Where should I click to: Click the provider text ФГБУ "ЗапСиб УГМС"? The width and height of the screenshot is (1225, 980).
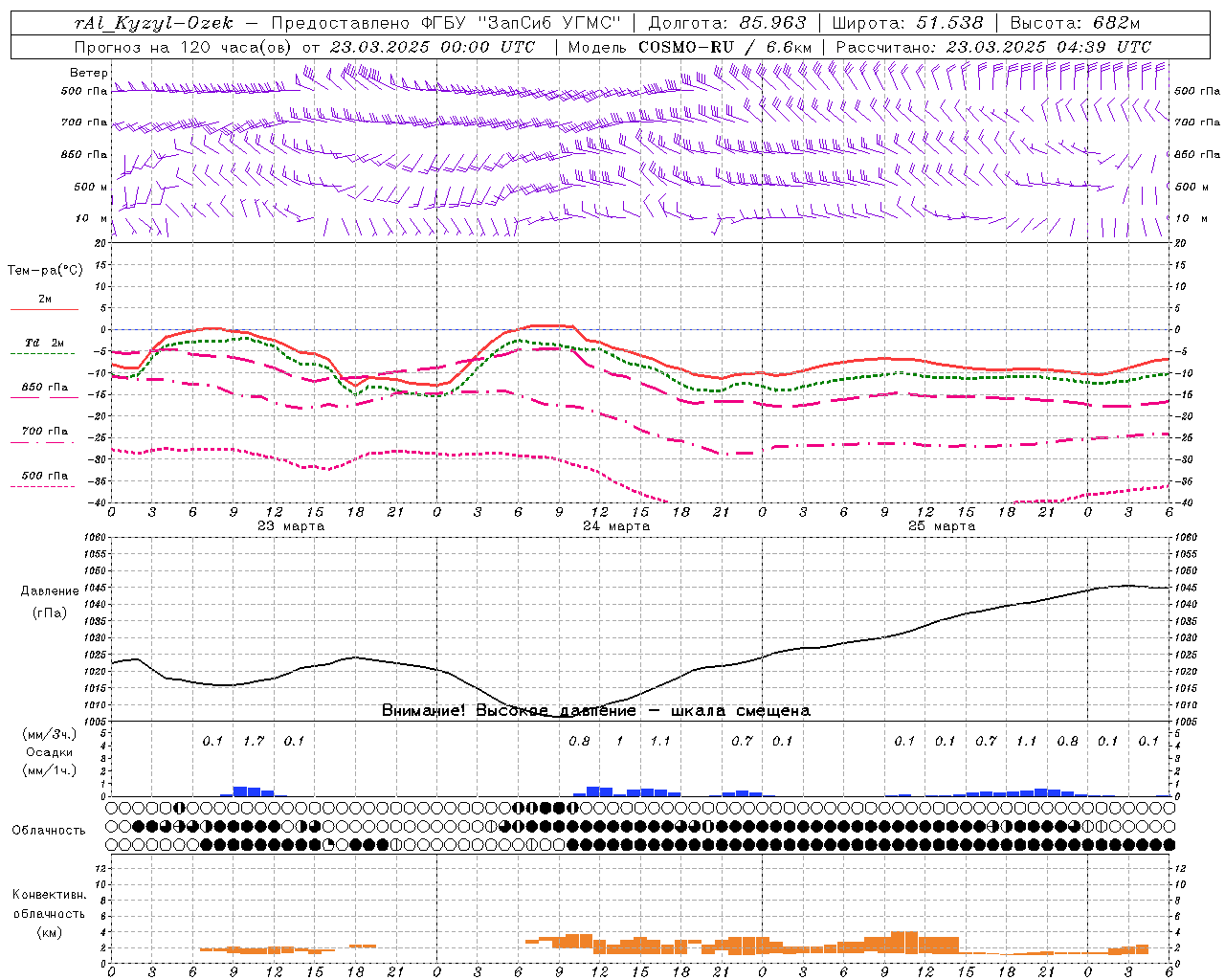coord(522,23)
